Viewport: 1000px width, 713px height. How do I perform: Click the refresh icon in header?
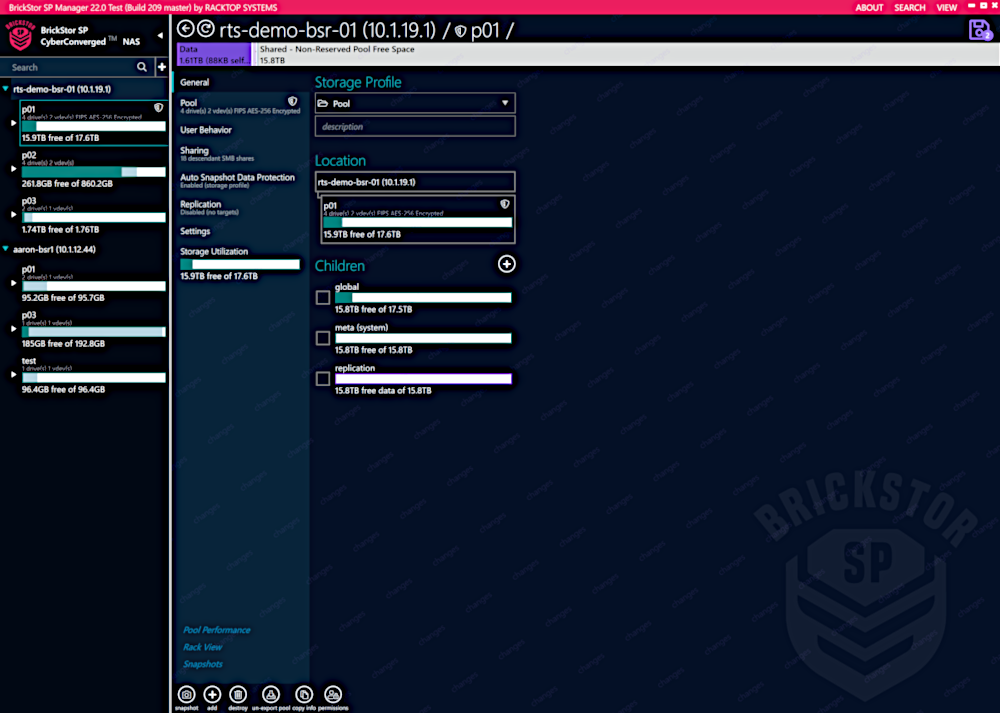205,30
